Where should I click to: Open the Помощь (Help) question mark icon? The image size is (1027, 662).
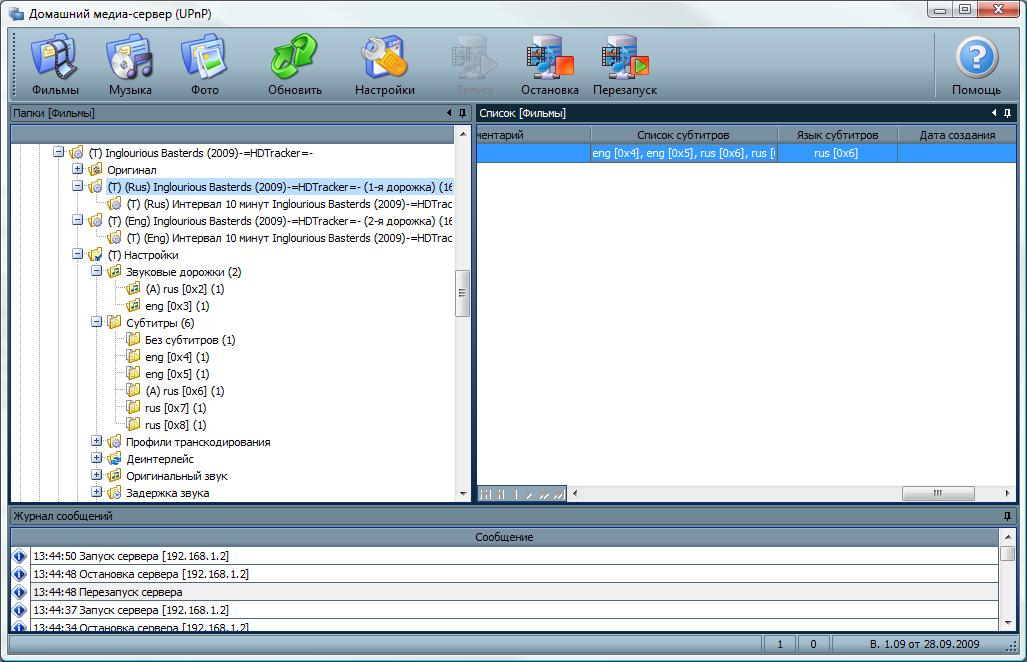[976, 58]
